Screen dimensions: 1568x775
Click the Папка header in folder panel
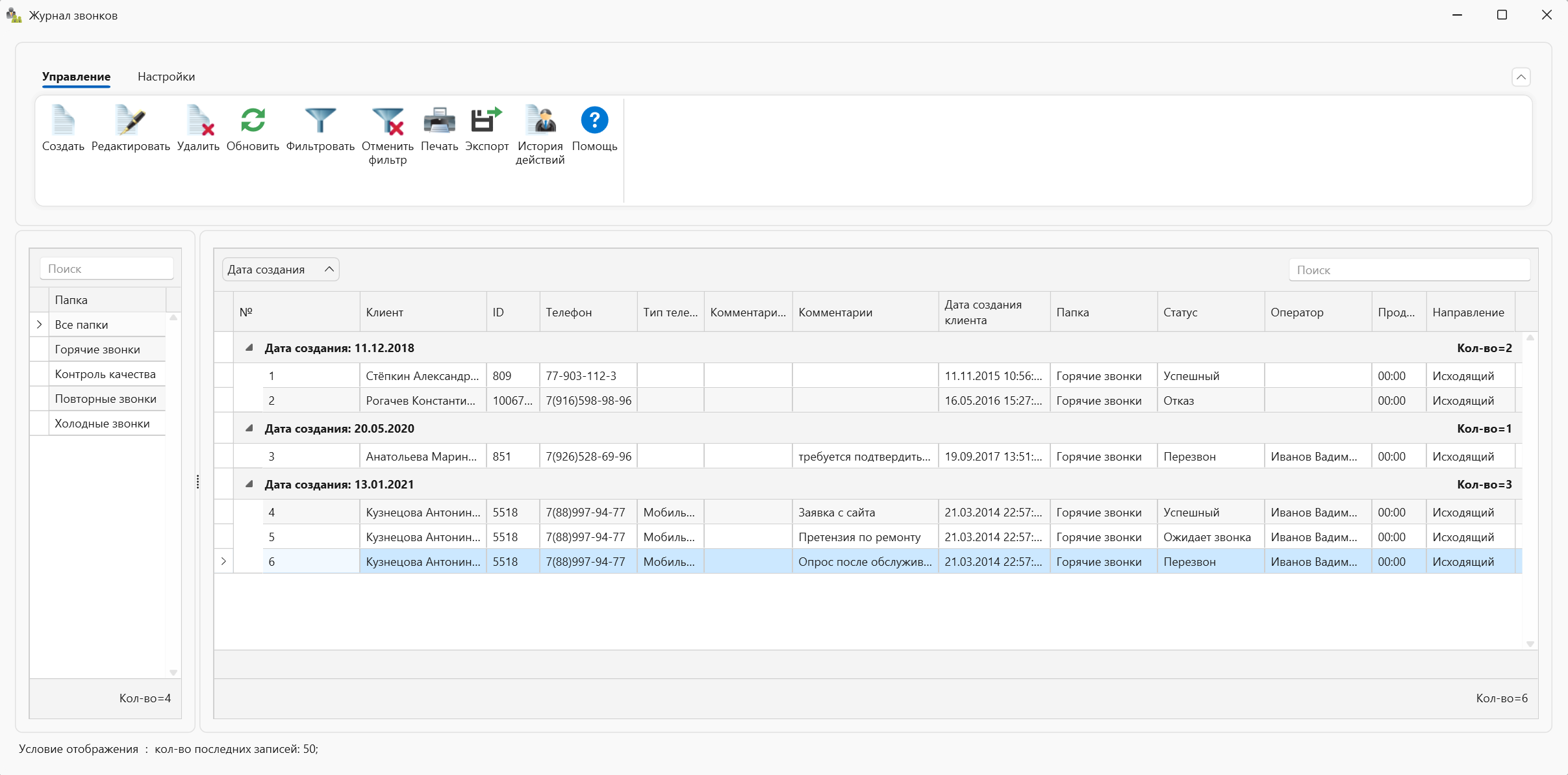pyautogui.click(x=107, y=300)
